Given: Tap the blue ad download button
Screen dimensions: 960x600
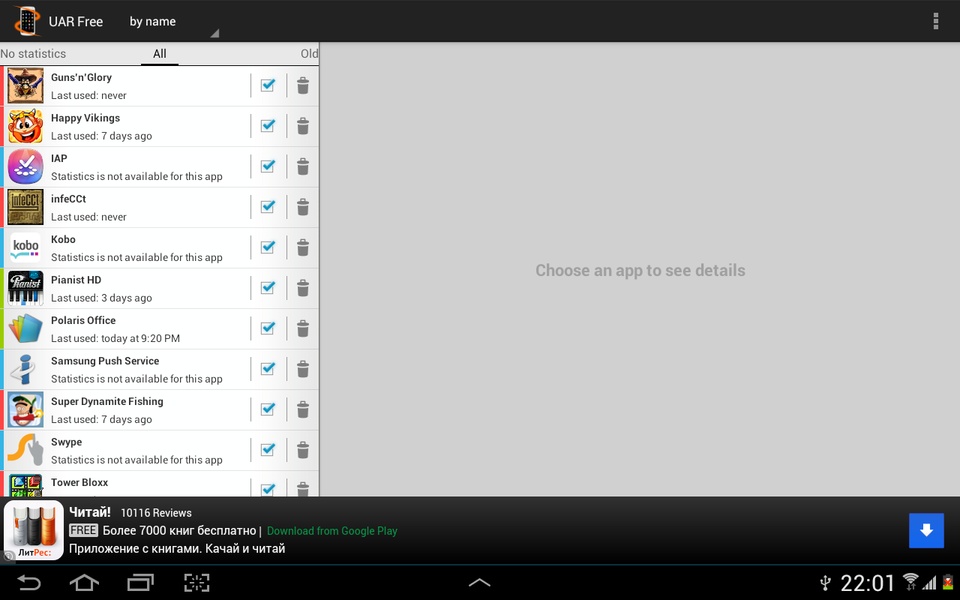Looking at the screenshot, I should tap(926, 530).
